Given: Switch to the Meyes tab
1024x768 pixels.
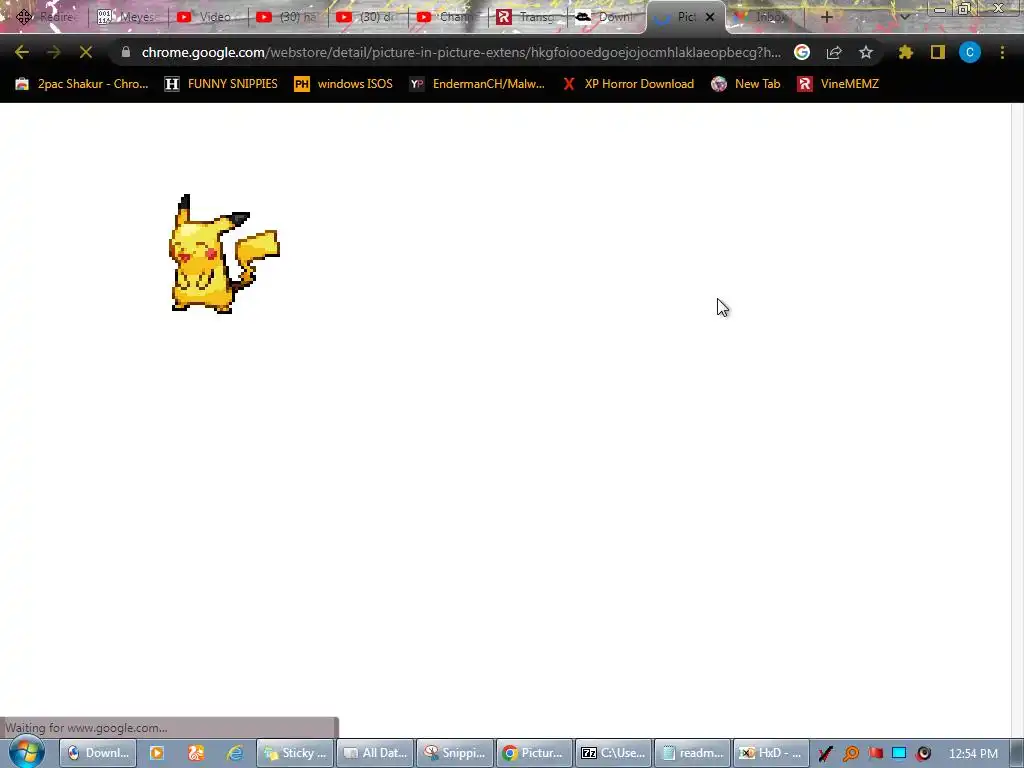Looking at the screenshot, I should click(127, 18).
